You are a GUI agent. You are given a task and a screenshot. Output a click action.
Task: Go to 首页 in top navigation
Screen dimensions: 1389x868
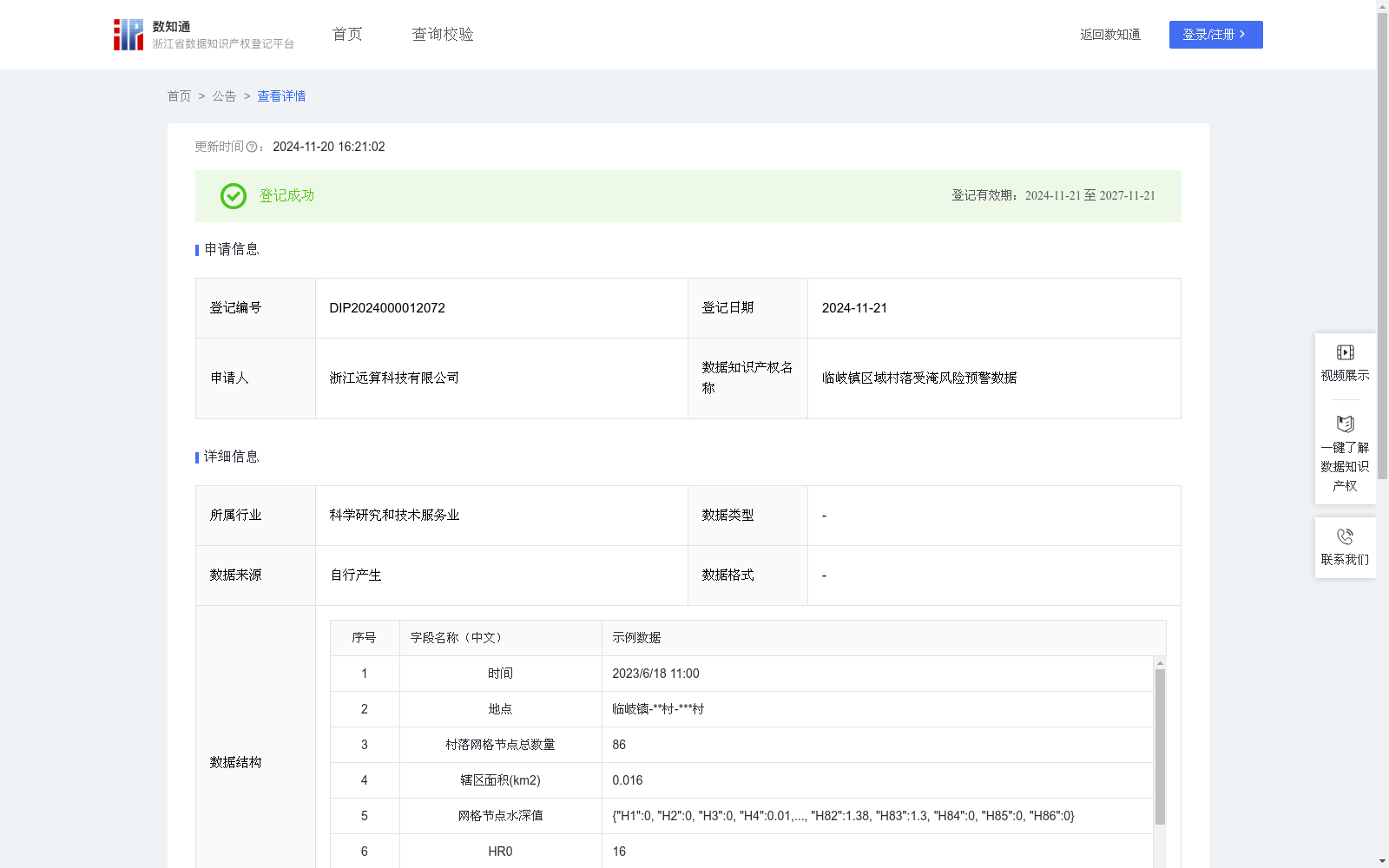(347, 34)
